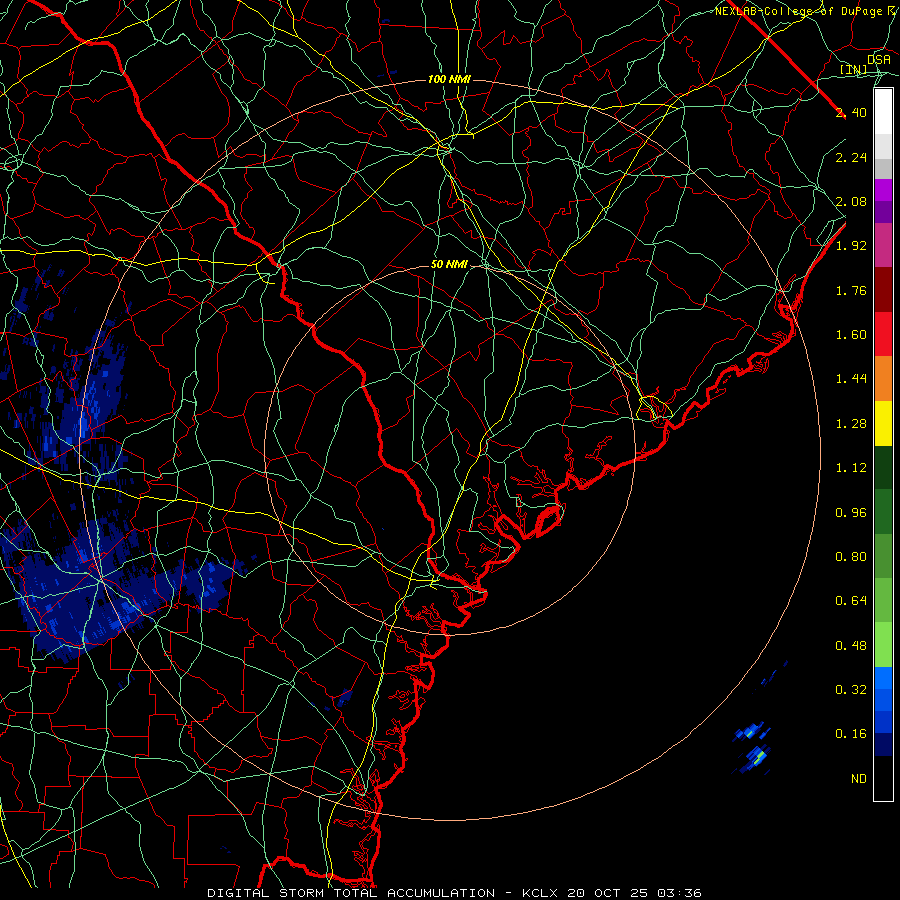Click the DIGITAL STORM TOTAL ACCUMULATION caption
This screenshot has width=900, height=900.
351,893
